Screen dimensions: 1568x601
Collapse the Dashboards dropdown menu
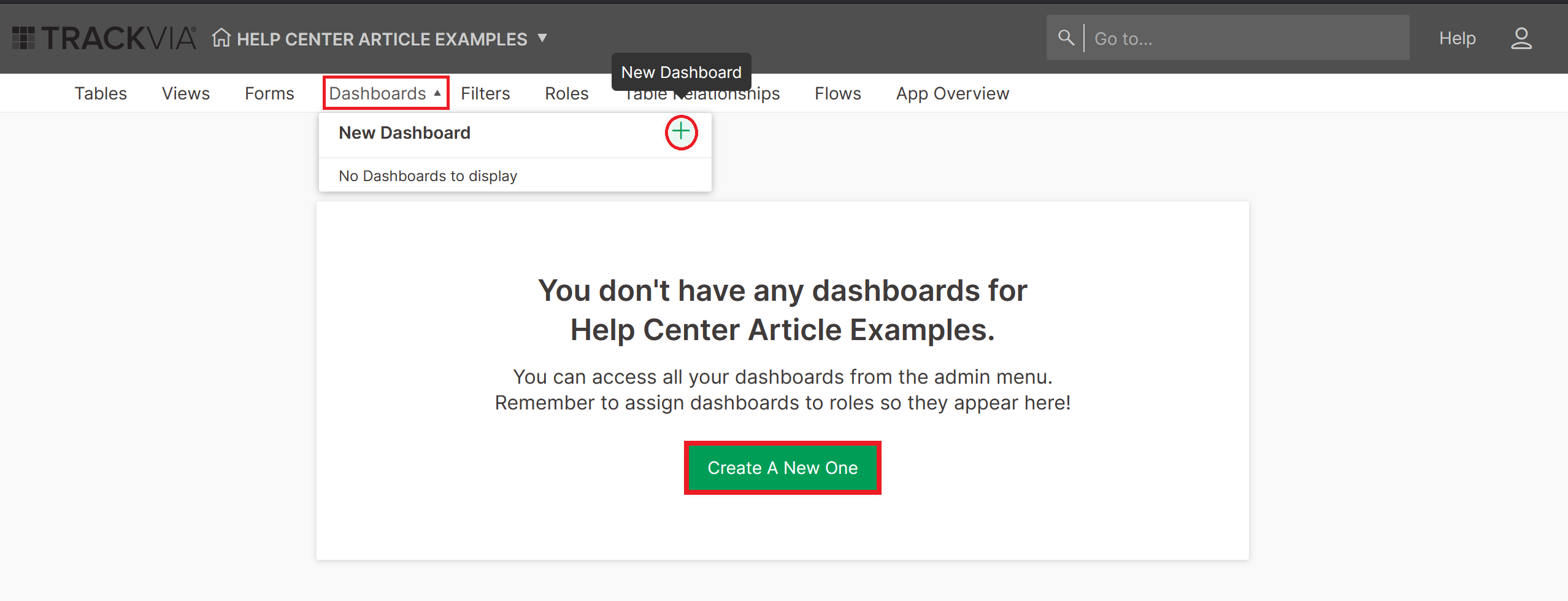pyautogui.click(x=377, y=93)
